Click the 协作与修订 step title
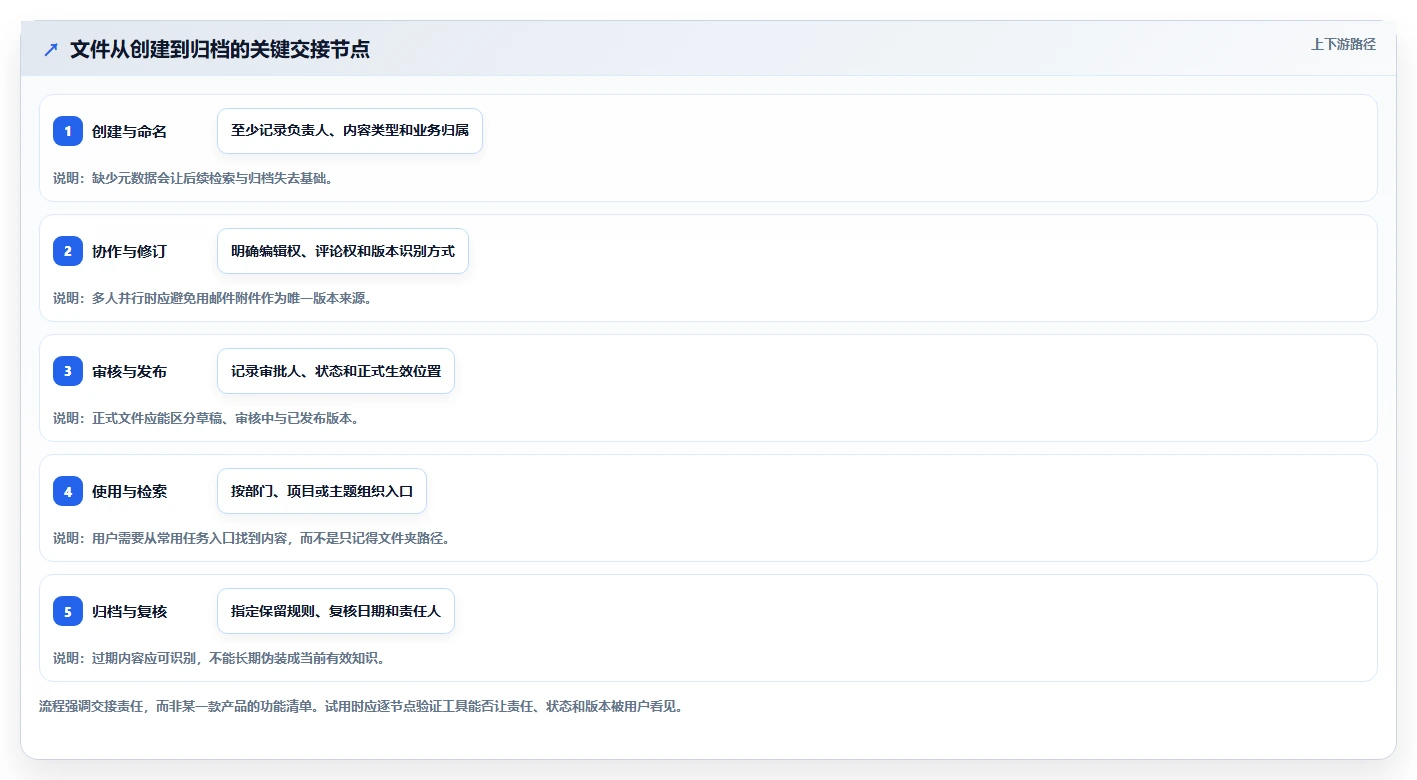This screenshot has width=1417, height=780. coord(129,251)
